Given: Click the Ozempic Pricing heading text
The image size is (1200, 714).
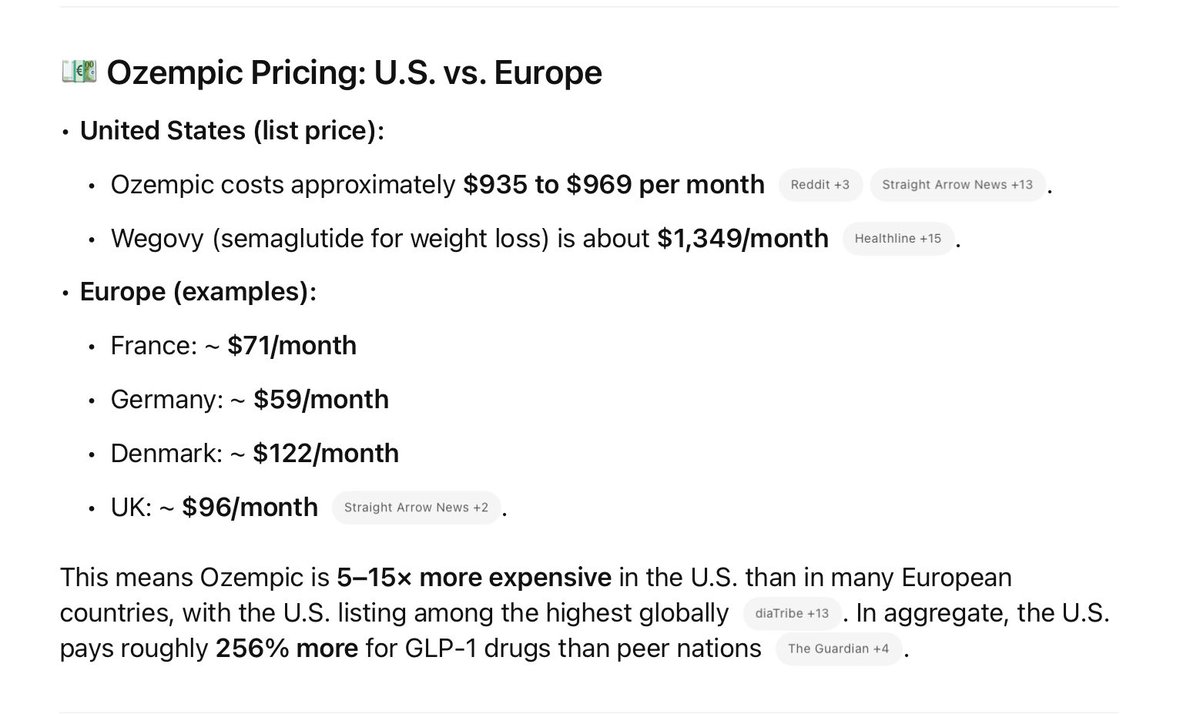Looking at the screenshot, I should coord(354,72).
